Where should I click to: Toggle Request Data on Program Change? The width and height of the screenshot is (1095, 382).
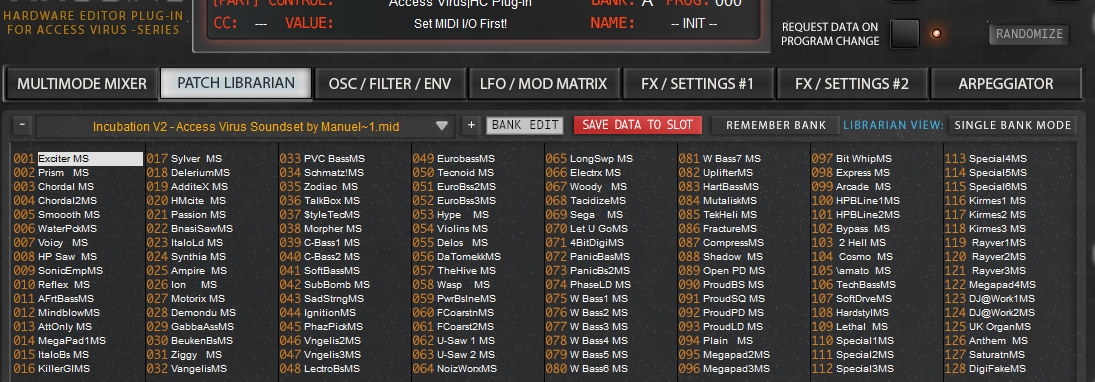904,34
